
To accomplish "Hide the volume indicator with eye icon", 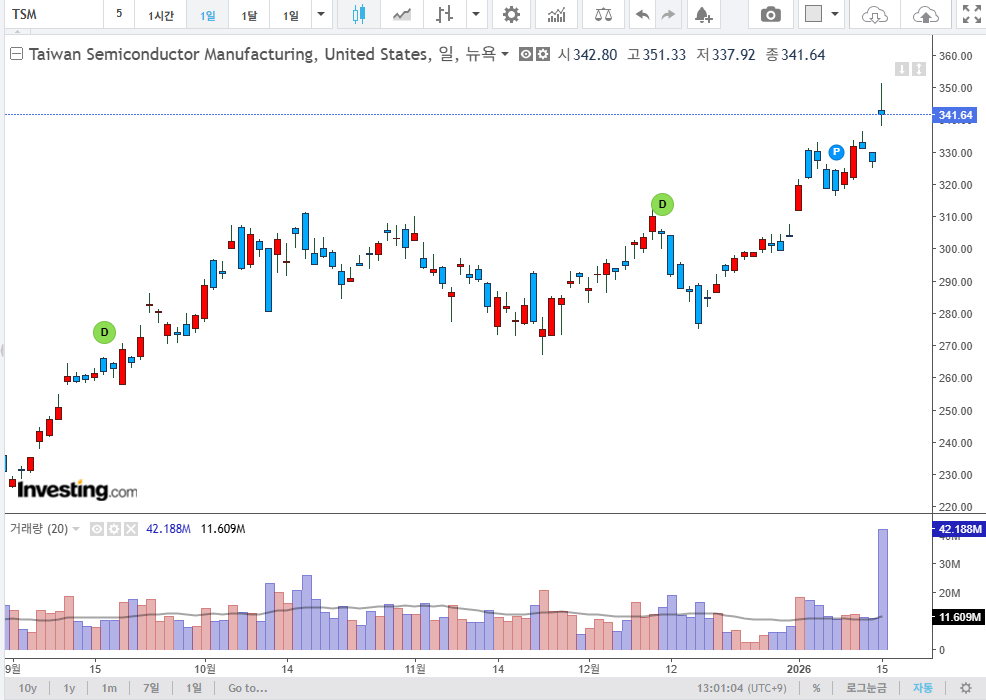I will coord(98,529).
